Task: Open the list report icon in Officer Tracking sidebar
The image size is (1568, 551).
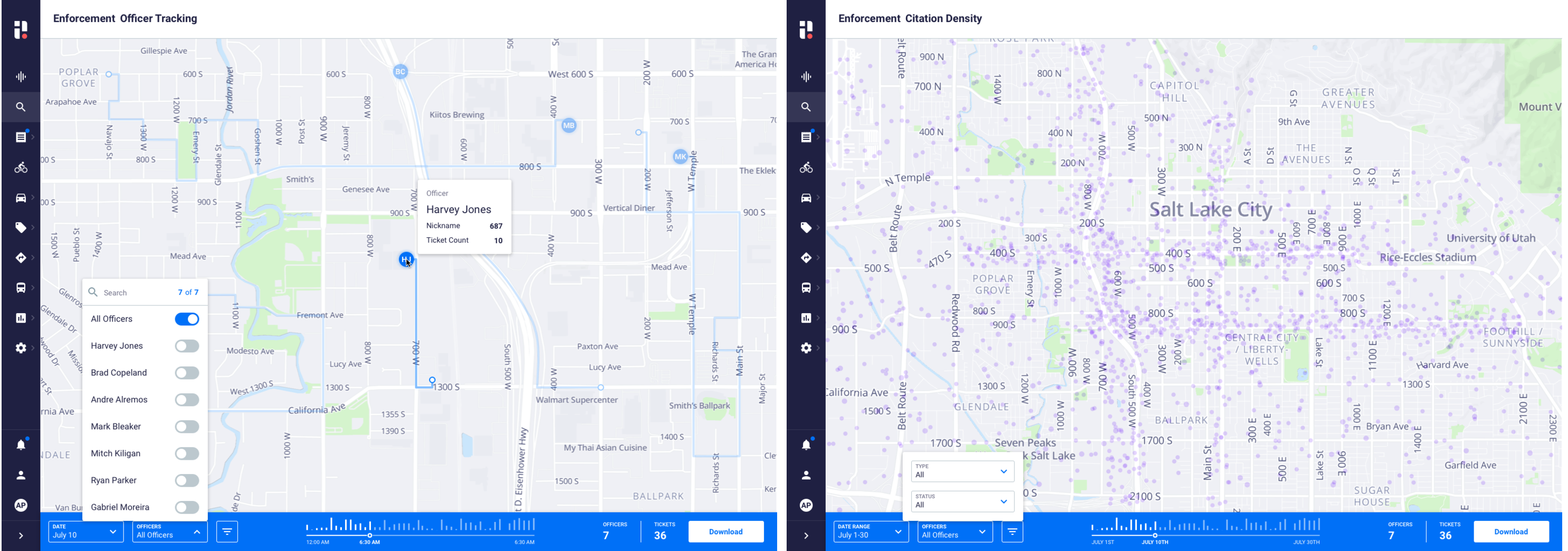Action: pyautogui.click(x=21, y=137)
